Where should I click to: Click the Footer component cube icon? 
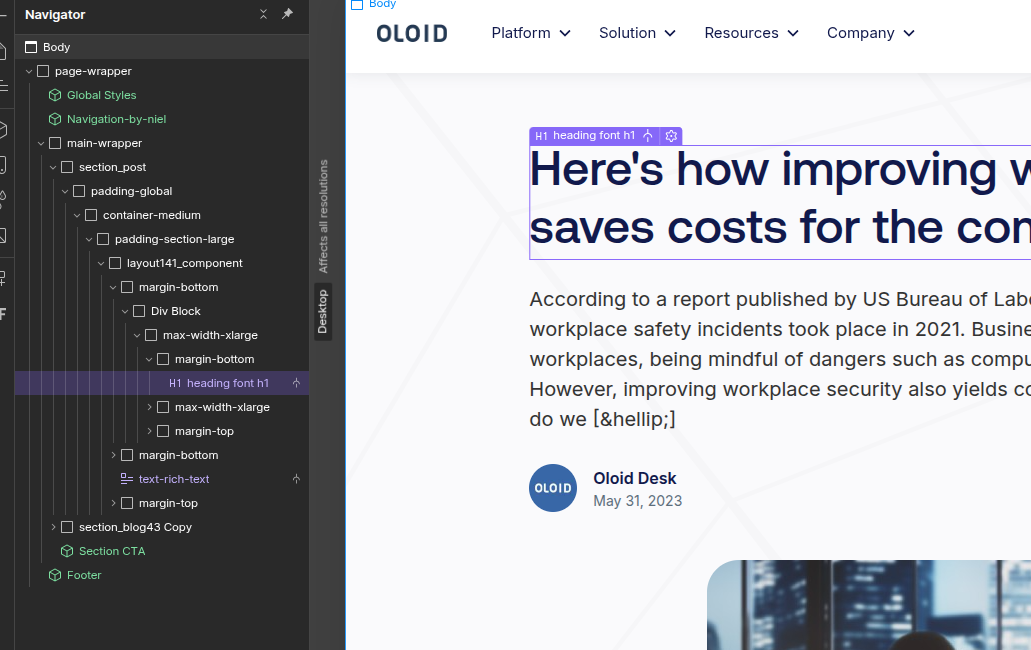(55, 575)
